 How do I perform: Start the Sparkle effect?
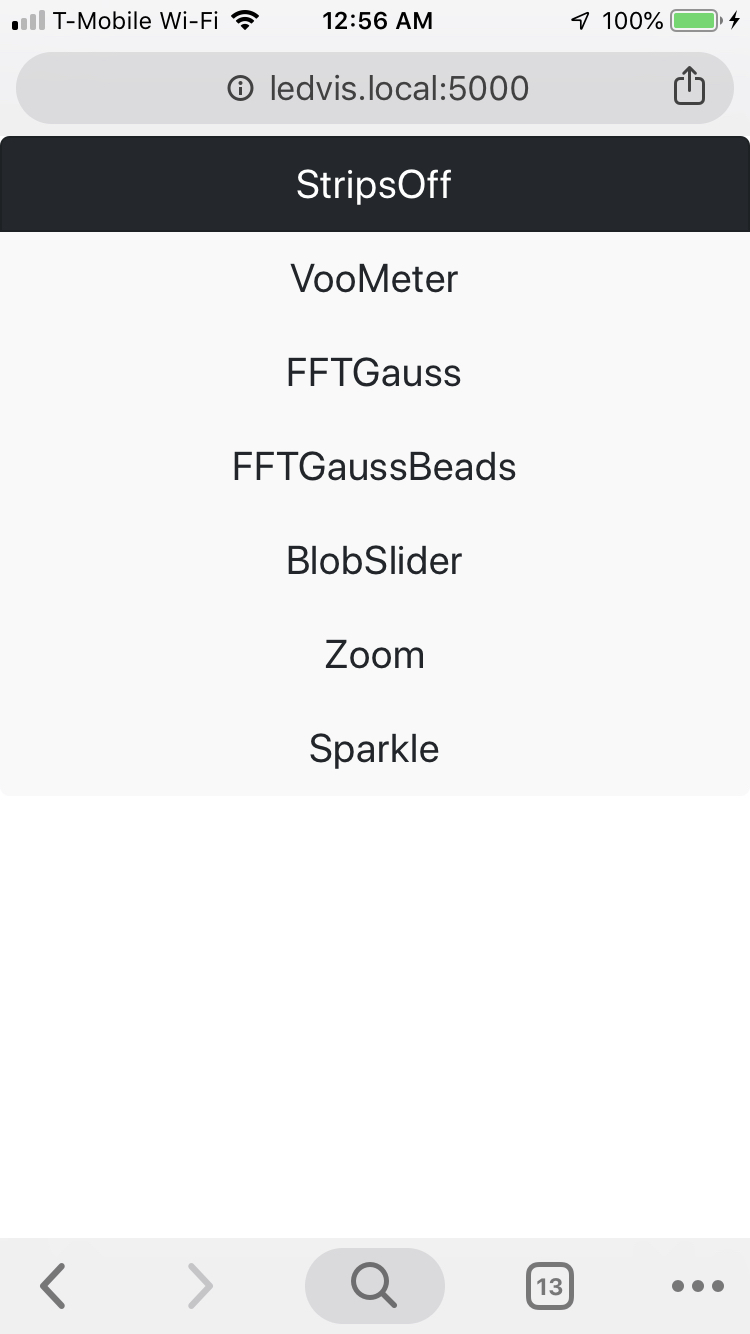(x=375, y=748)
